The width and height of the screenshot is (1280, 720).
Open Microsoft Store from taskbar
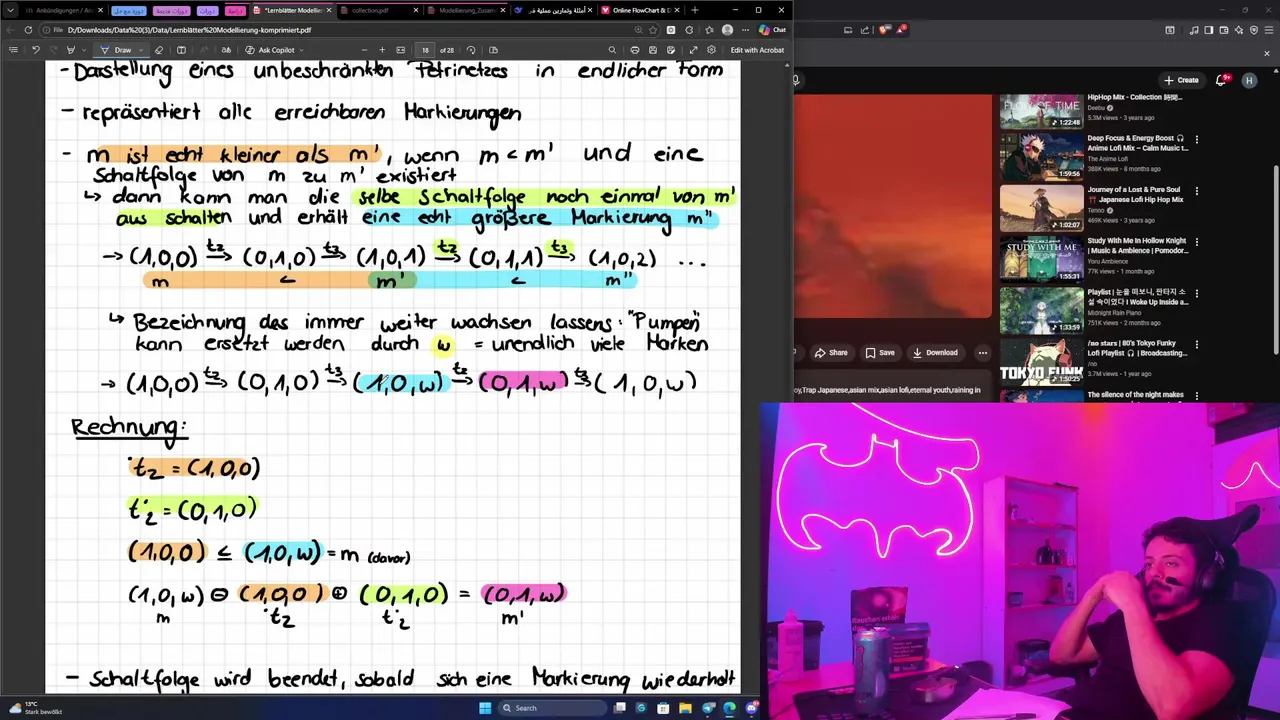663,708
